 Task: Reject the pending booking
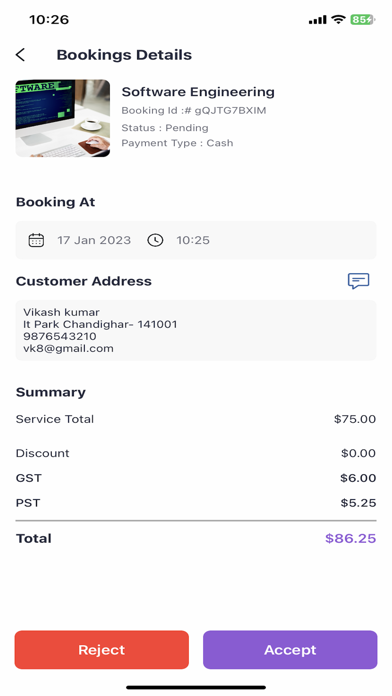pos(102,649)
